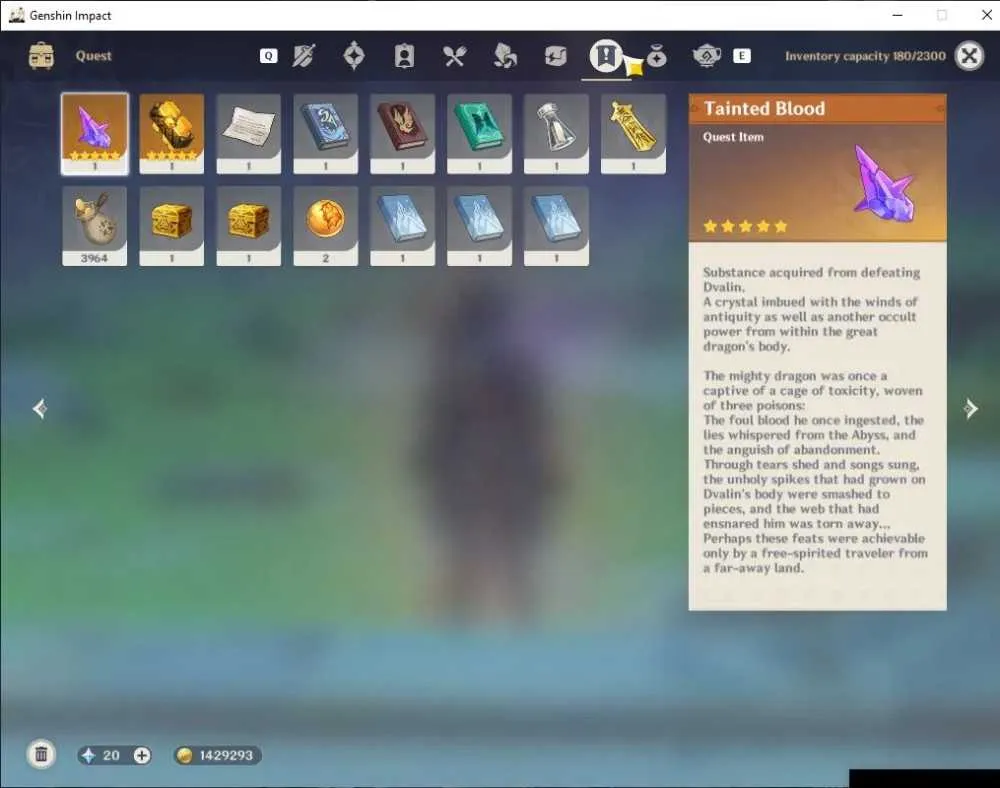Go to the previous page with left arrow
The height and width of the screenshot is (788, 1000).
[x=40, y=409]
